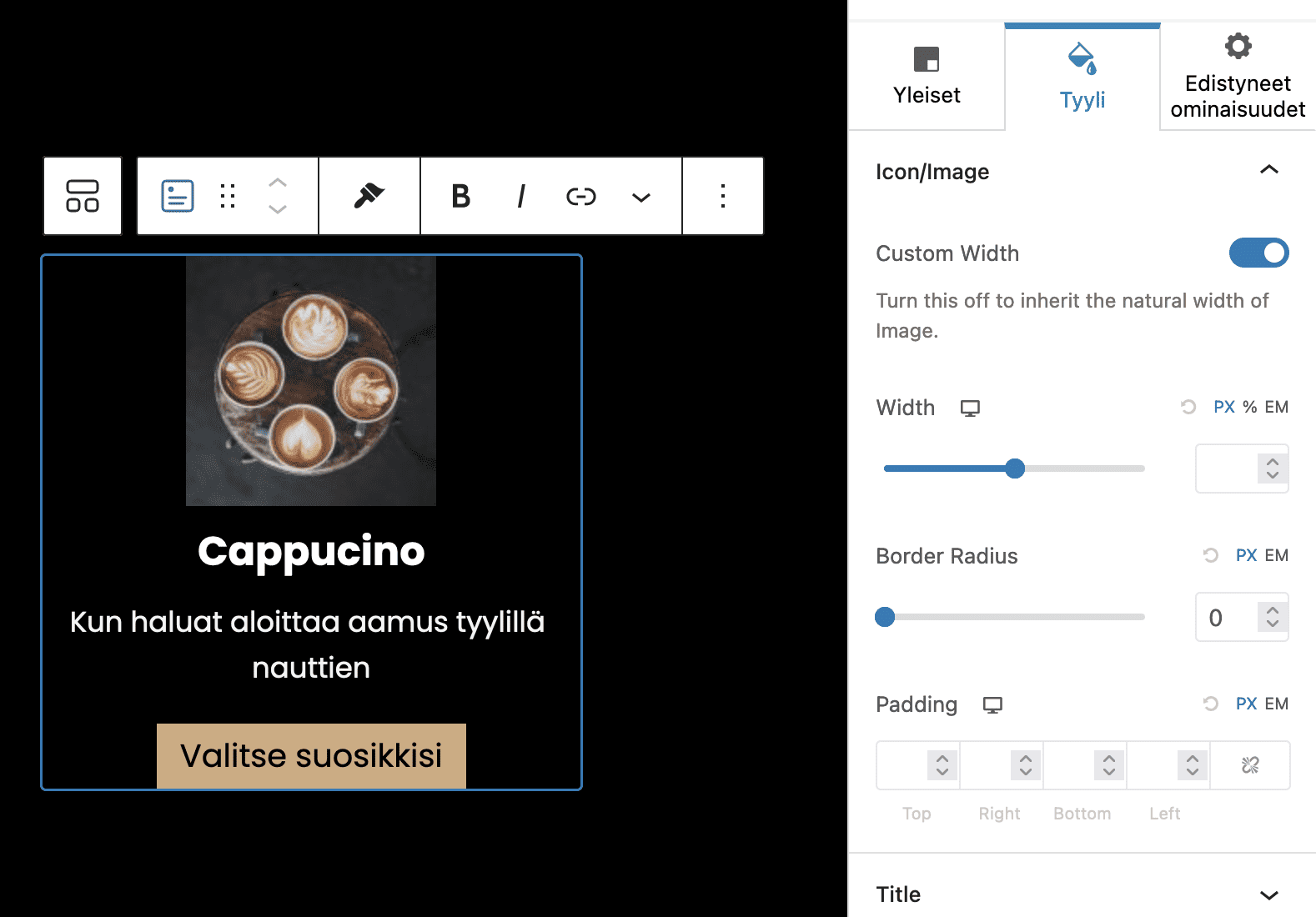Open more formatting options dropdown
1316x917 pixels.
(x=640, y=198)
